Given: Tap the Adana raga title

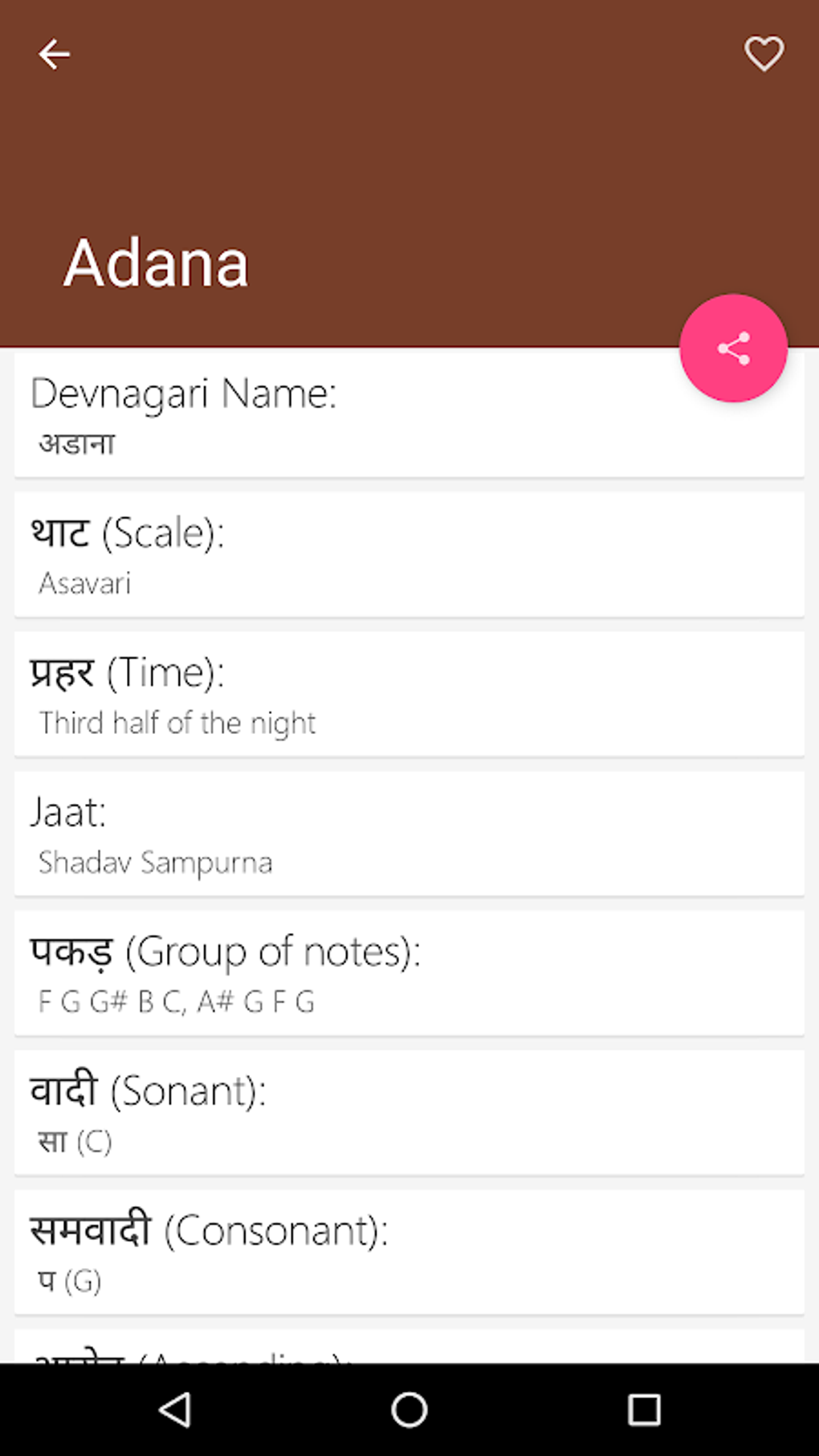Looking at the screenshot, I should tap(157, 263).
